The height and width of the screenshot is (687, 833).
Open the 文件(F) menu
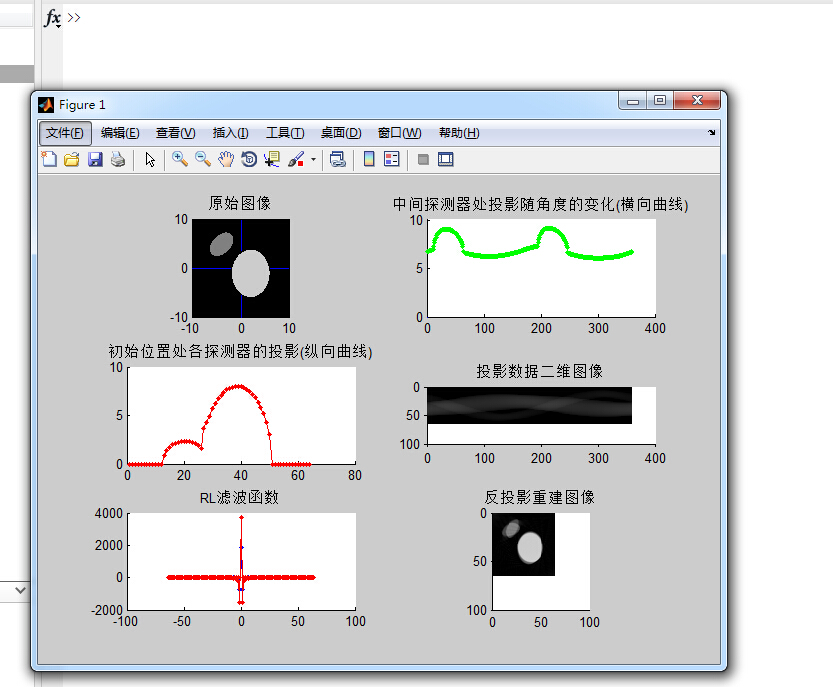coord(65,133)
